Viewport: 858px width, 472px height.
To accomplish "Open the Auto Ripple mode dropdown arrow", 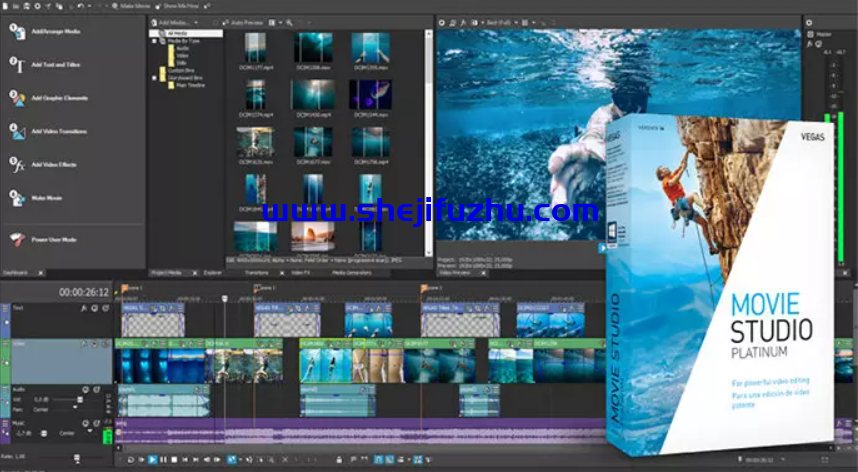I will point(409,460).
